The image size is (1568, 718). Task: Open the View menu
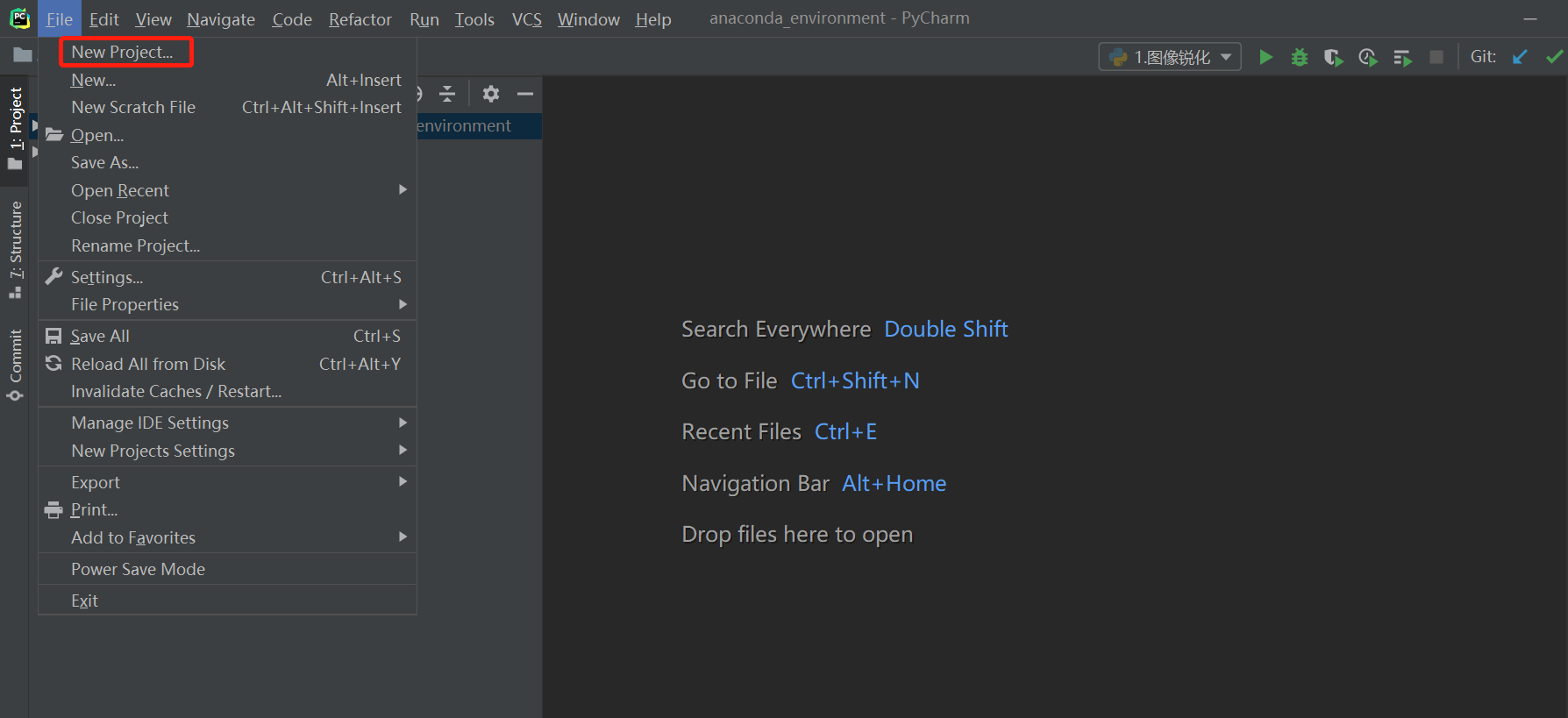point(153,18)
